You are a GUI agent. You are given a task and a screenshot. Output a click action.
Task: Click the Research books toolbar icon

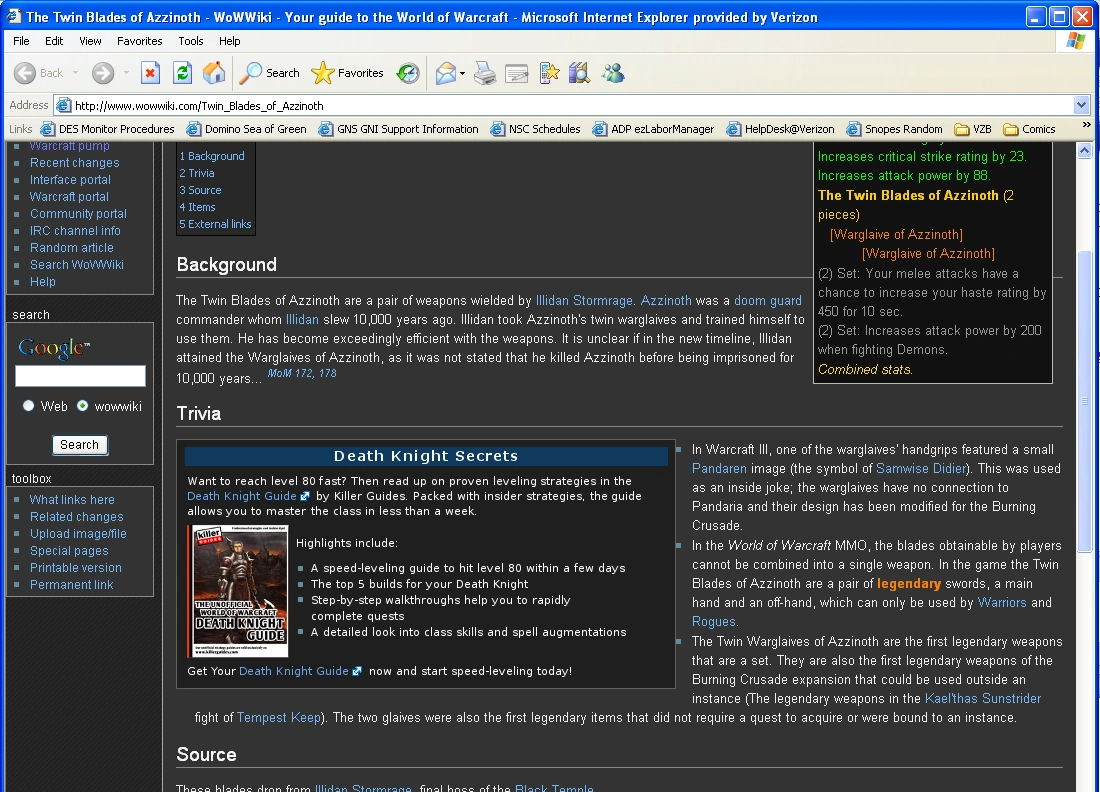[x=579, y=73]
